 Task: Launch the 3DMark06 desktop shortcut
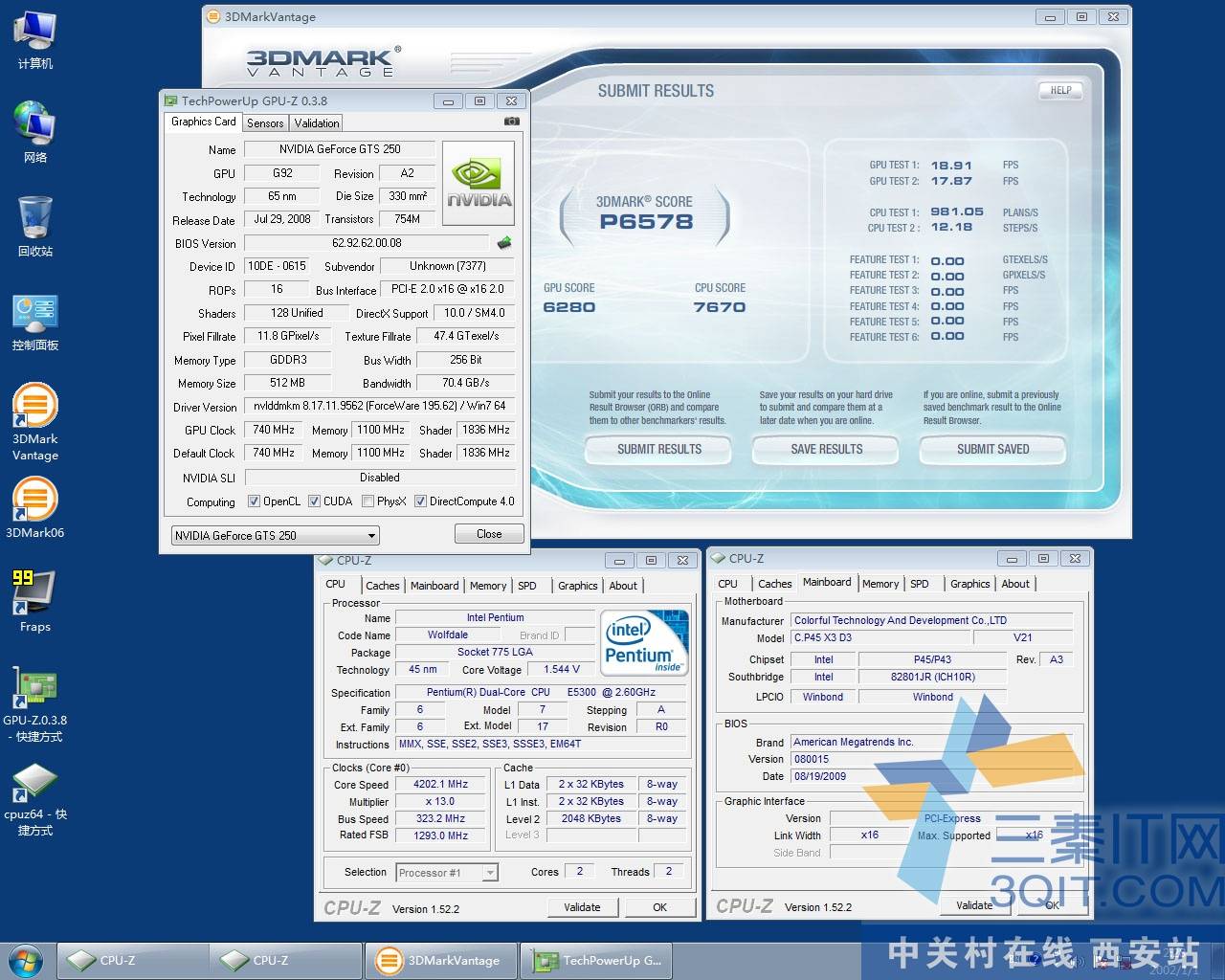pos(34,509)
